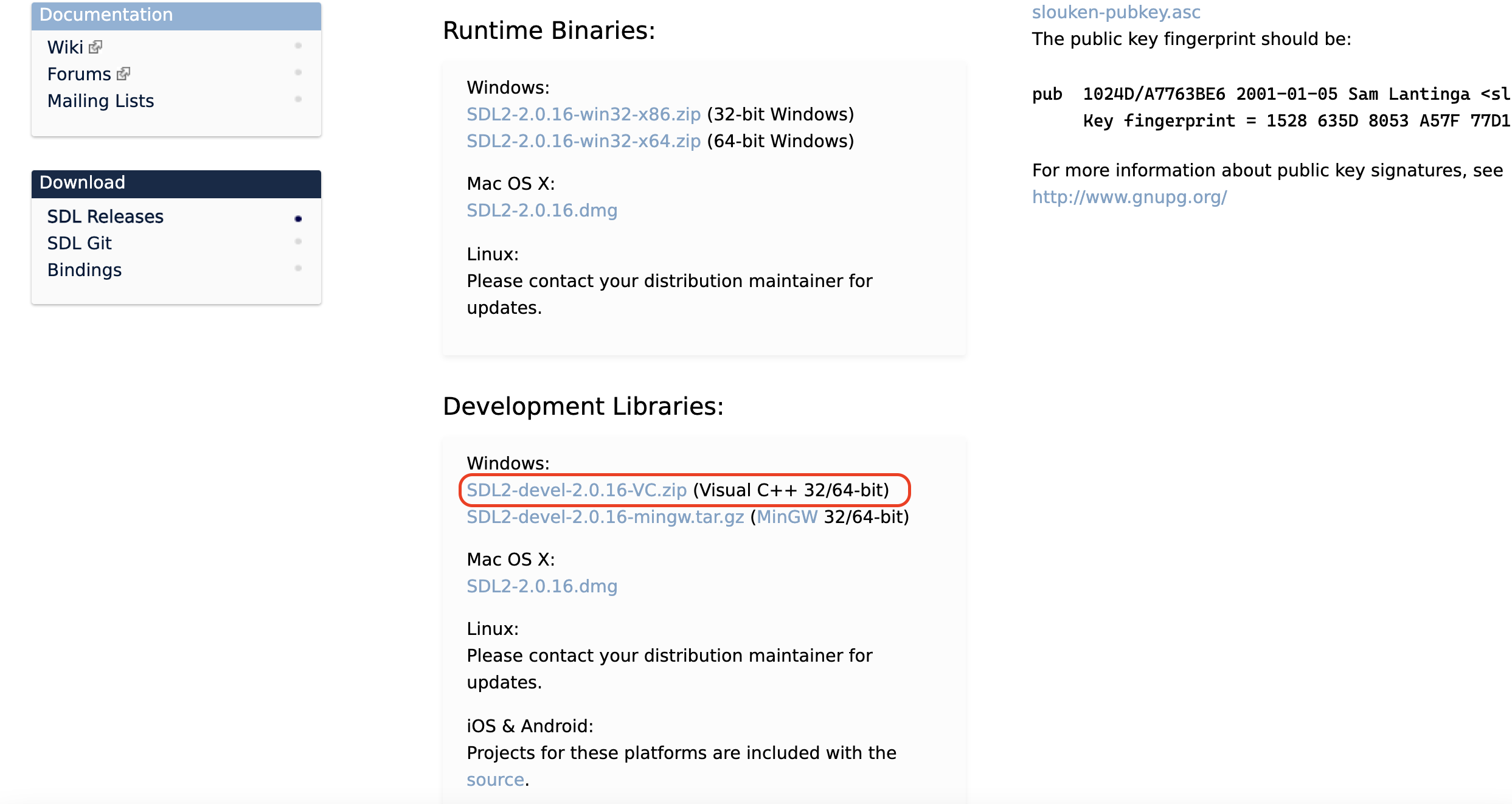Viewport: 1512px width, 804px height.
Task: Click the Development Libraries heading
Action: coord(583,406)
